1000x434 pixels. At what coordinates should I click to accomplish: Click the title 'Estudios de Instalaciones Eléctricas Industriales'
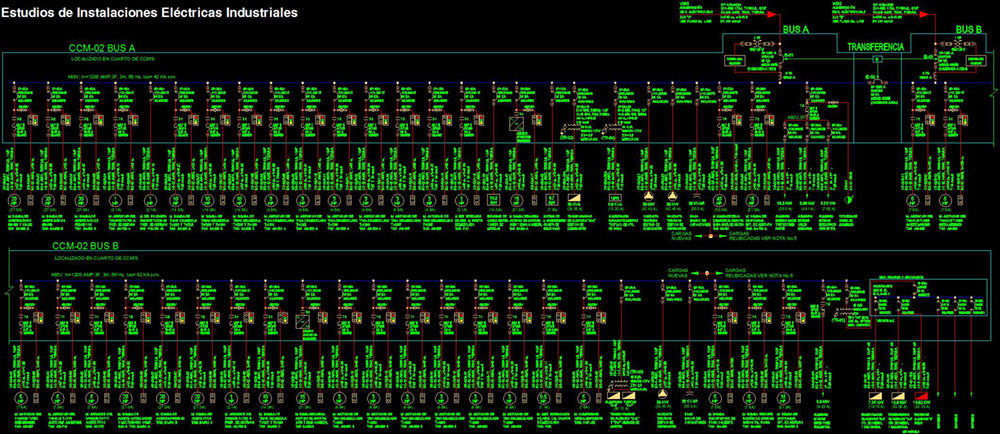click(x=151, y=12)
